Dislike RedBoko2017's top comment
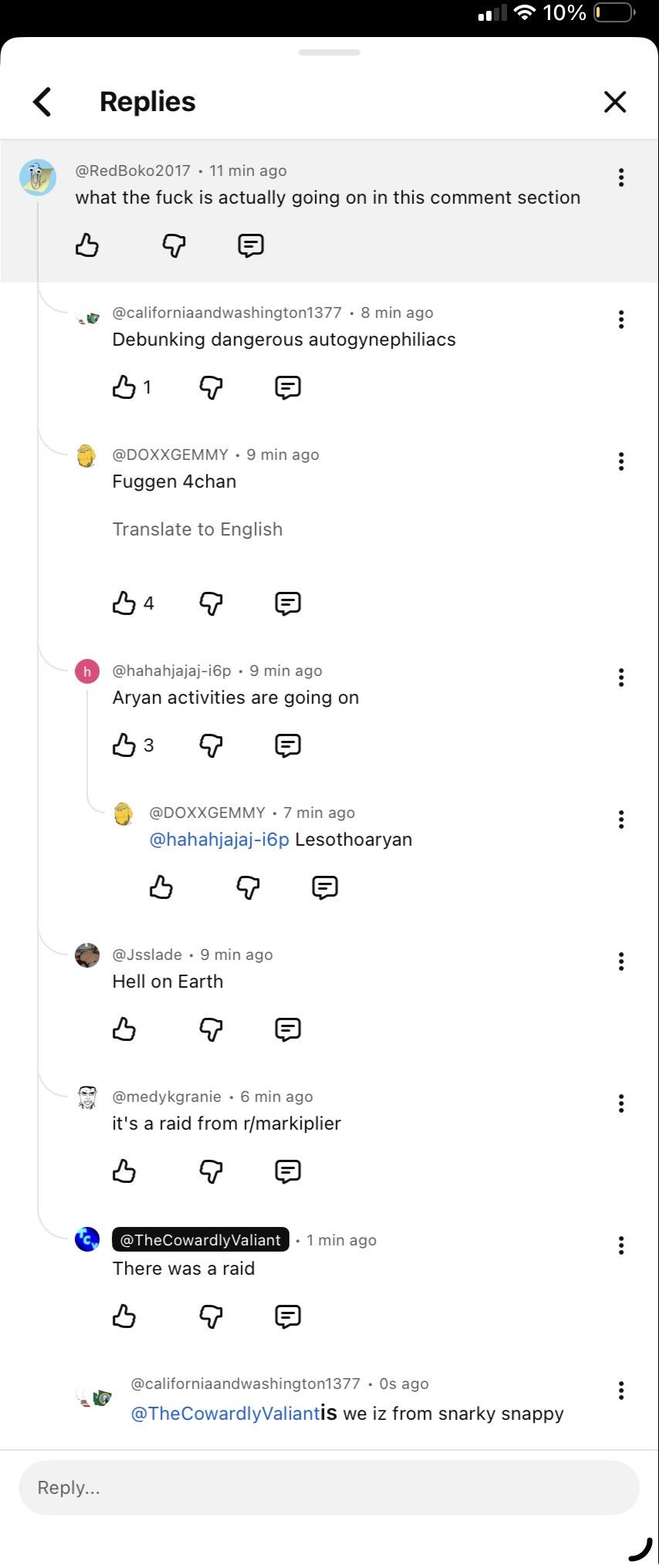 (174, 245)
